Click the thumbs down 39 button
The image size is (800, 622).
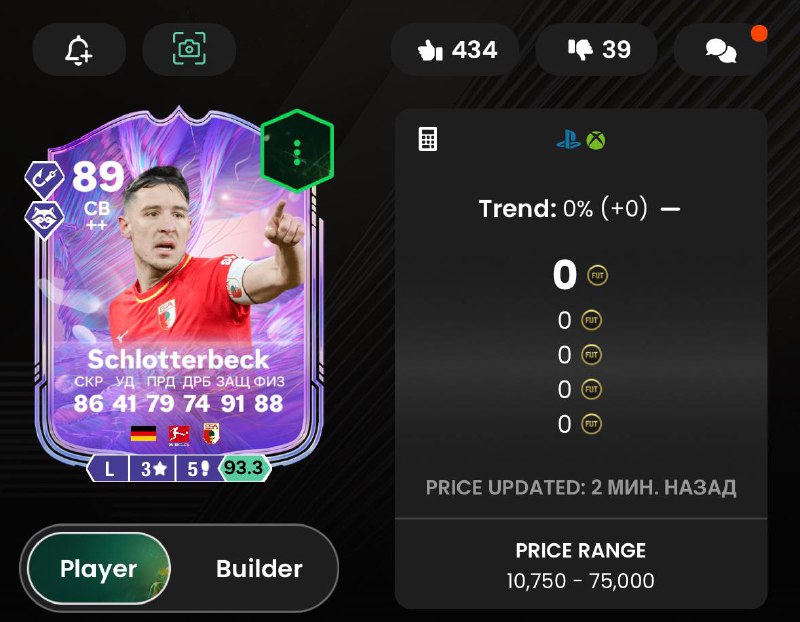pos(598,49)
